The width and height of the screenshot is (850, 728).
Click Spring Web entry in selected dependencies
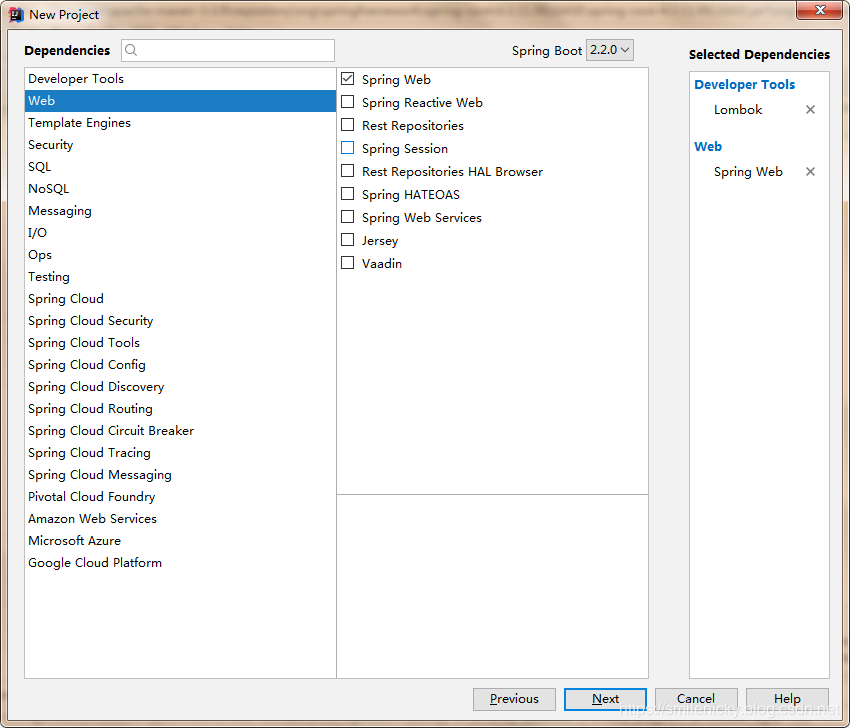pos(748,172)
